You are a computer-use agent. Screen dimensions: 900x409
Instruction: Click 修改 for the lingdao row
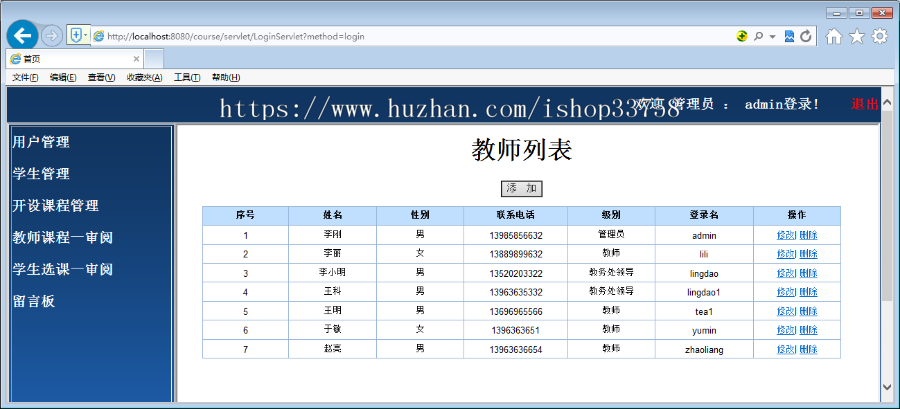pos(786,273)
